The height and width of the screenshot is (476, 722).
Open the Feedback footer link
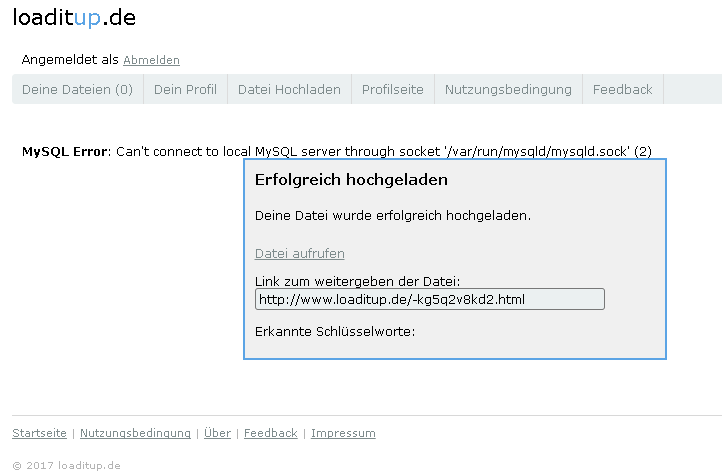pyautogui.click(x=271, y=433)
